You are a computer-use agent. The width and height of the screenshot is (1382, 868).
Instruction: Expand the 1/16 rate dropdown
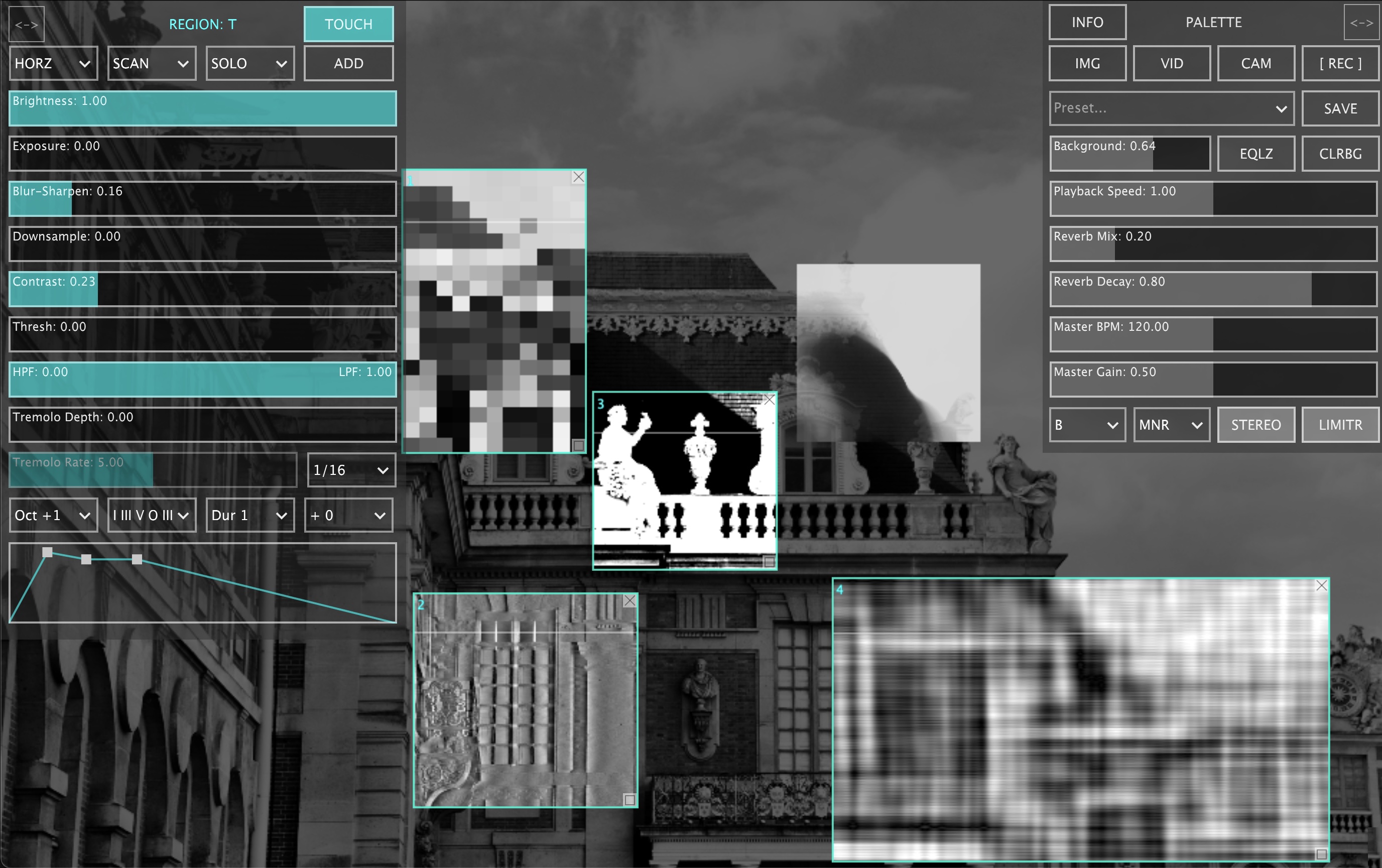tap(351, 470)
